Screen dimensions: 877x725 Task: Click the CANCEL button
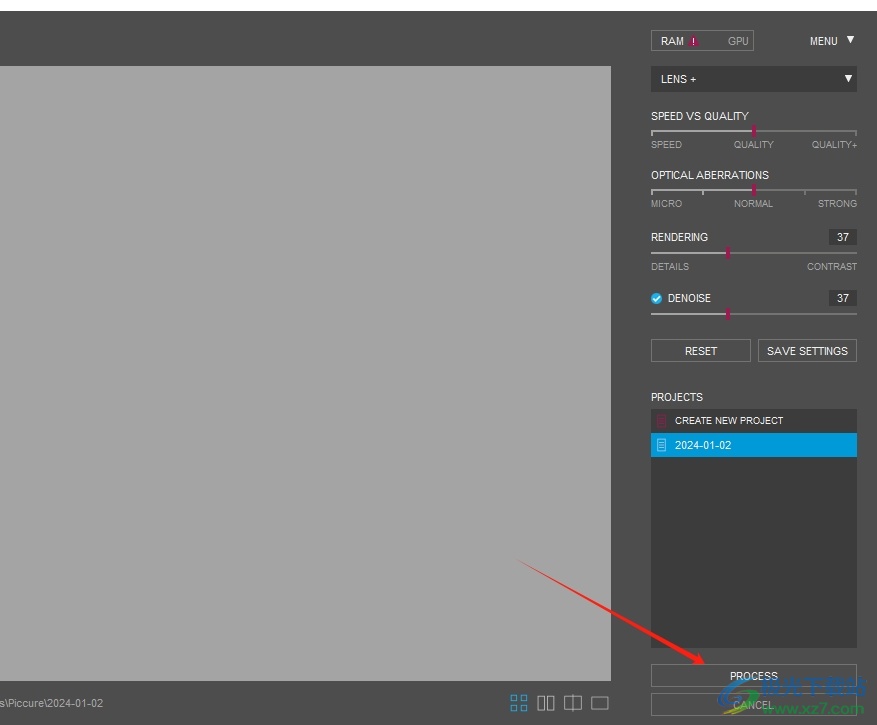click(x=753, y=705)
